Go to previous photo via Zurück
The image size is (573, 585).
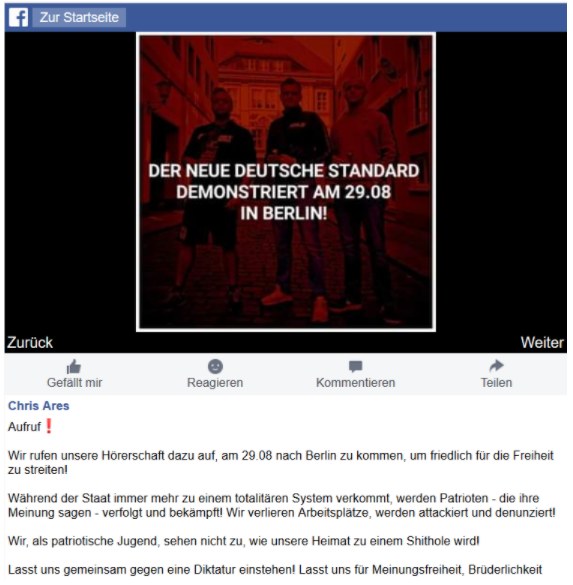click(x=30, y=342)
